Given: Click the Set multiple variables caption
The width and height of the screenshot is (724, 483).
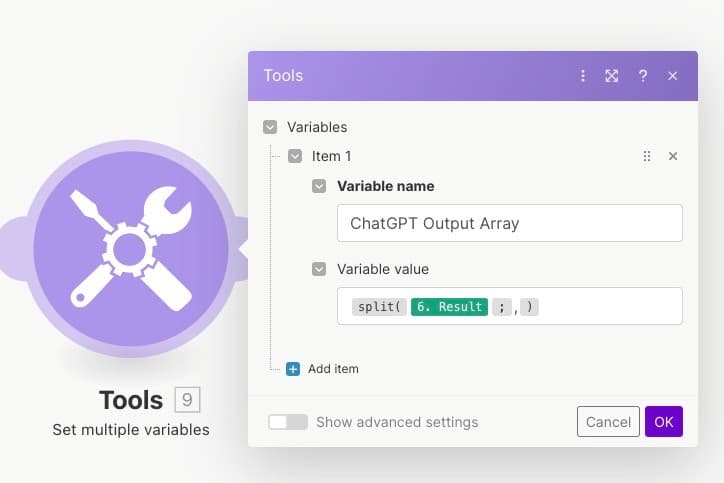Looking at the screenshot, I should (x=131, y=429).
